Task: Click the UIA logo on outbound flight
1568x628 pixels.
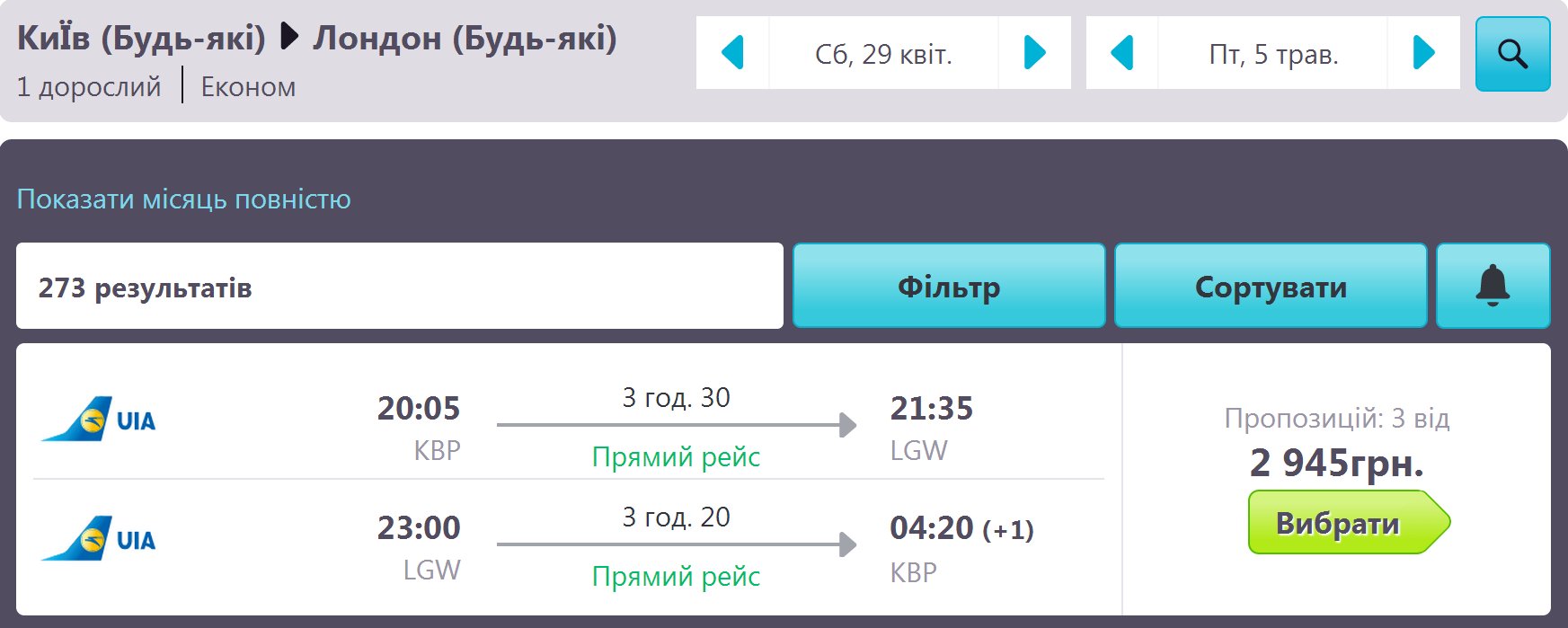Action: [x=98, y=420]
